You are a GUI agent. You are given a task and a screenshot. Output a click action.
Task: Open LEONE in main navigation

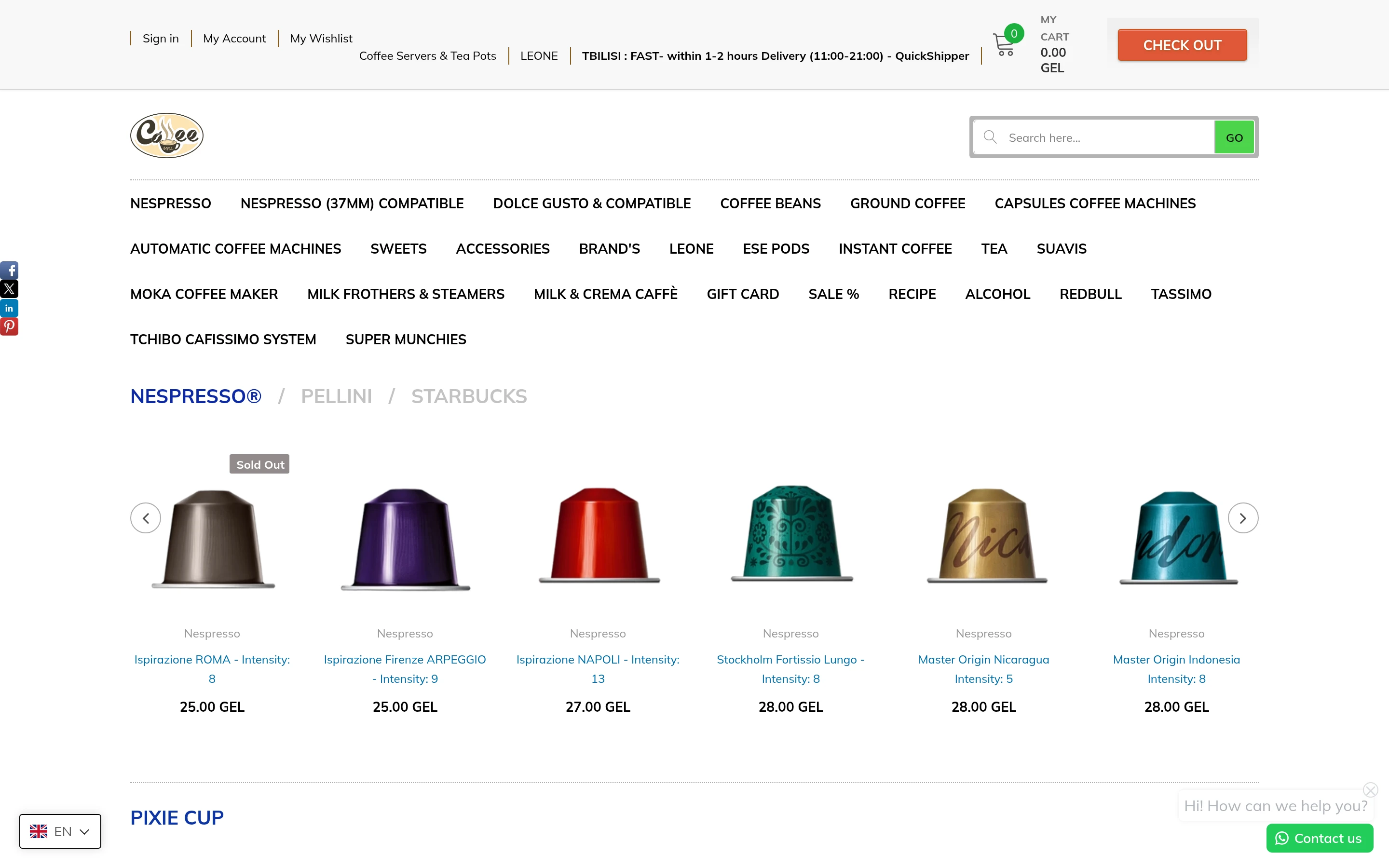coord(691,248)
